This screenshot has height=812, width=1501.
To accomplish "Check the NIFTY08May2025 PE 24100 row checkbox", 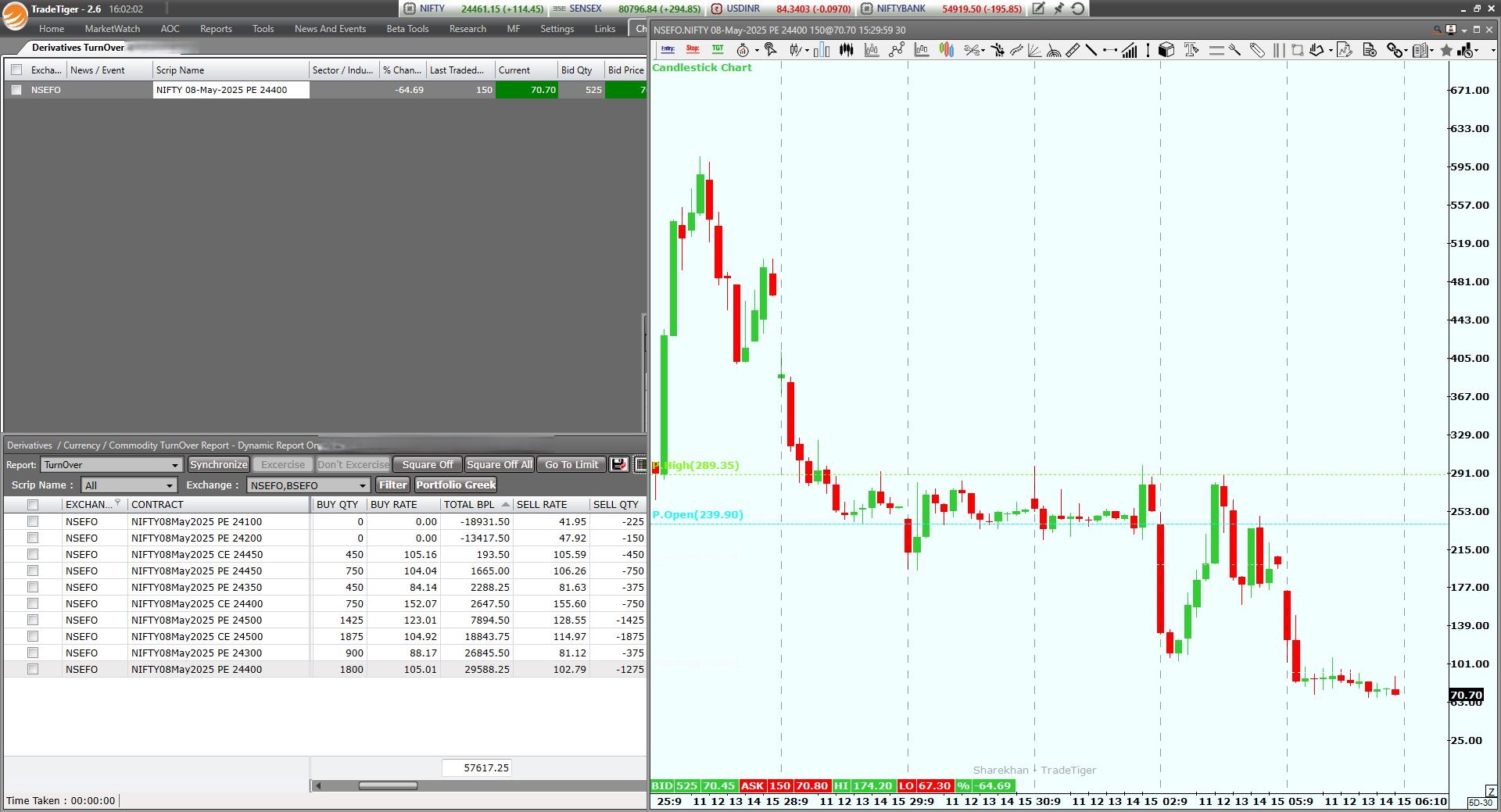I will pyautogui.click(x=33, y=521).
